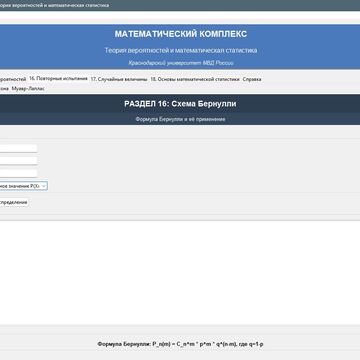Viewport: 360px width, 360px height.
Task: Select the 'Справка' tab
Action: point(252,79)
